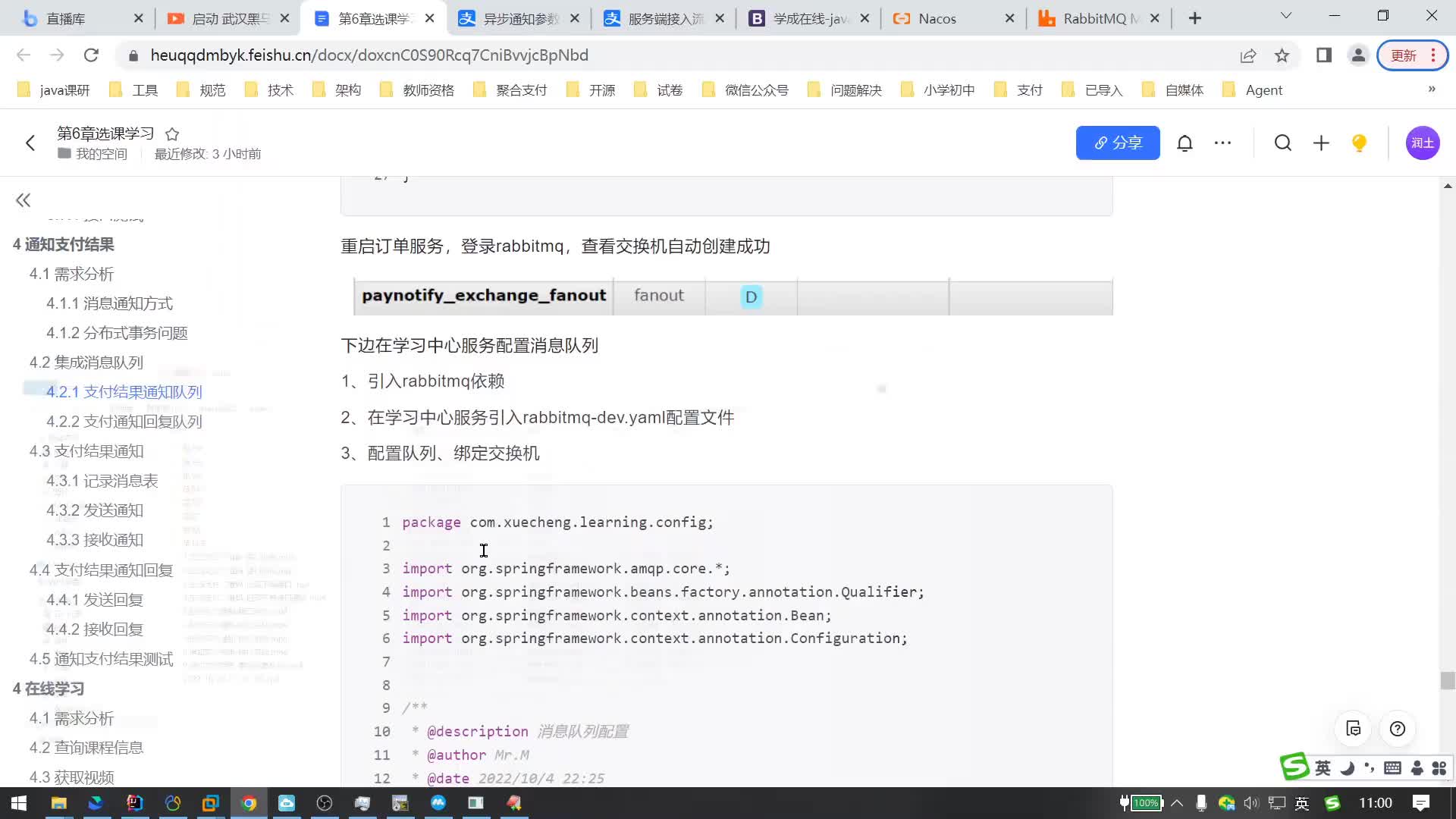The height and width of the screenshot is (819, 1456).
Task: Open the Windows notification center
Action: click(x=1422, y=803)
